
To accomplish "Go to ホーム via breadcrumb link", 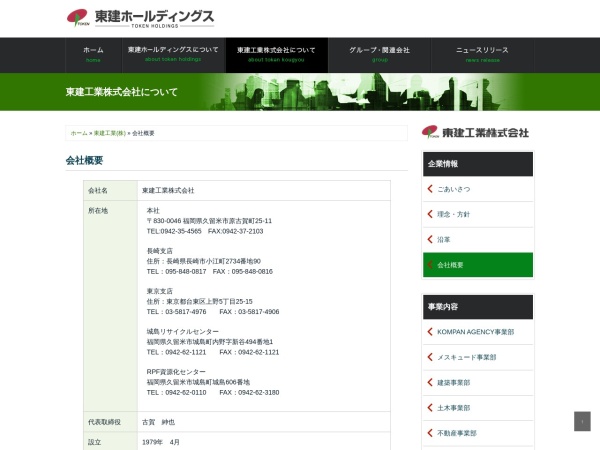I will coord(79,133).
